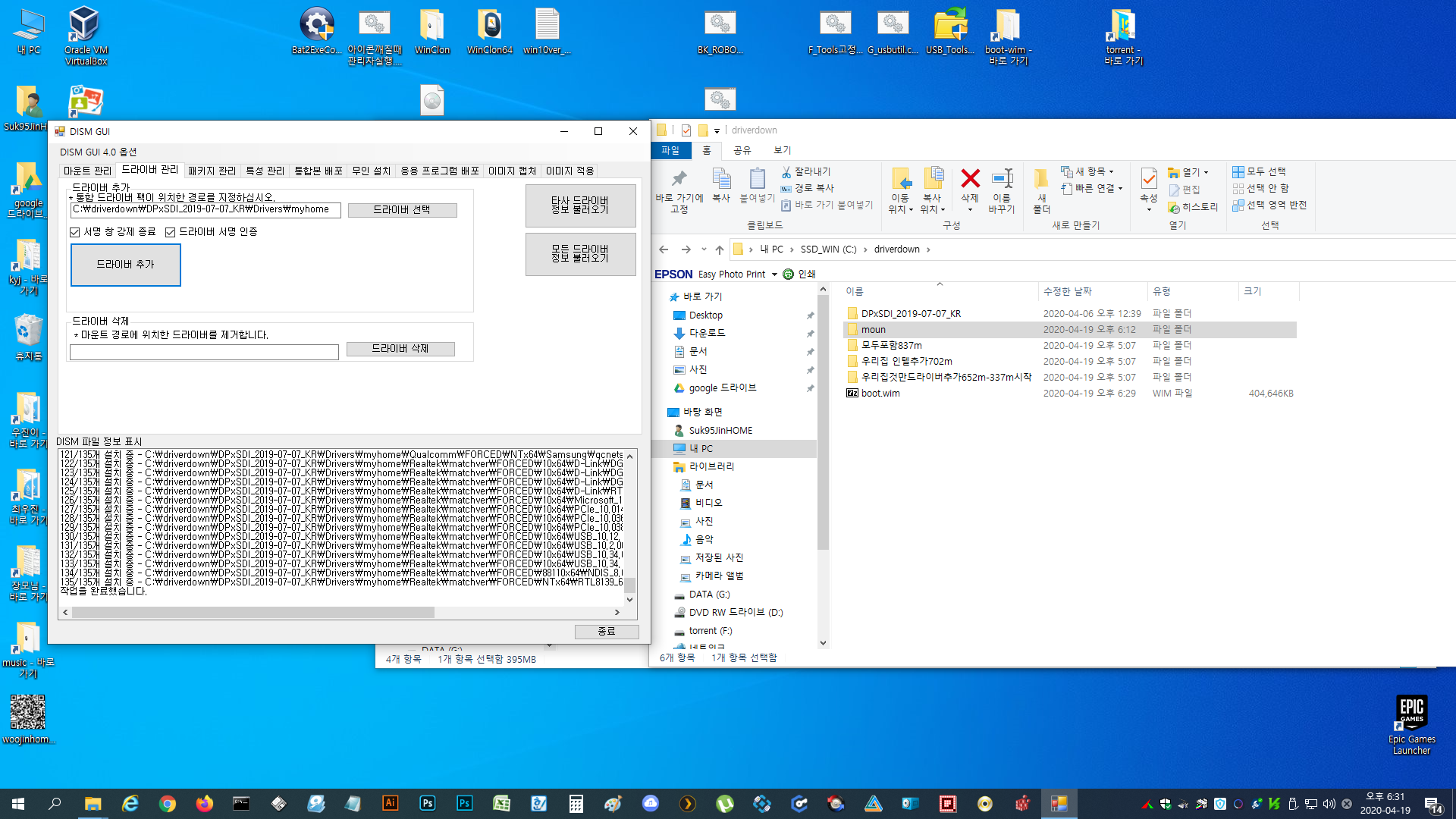Open the Easy Photo Print dropdown arrow
The image size is (1456, 819).
(774, 275)
